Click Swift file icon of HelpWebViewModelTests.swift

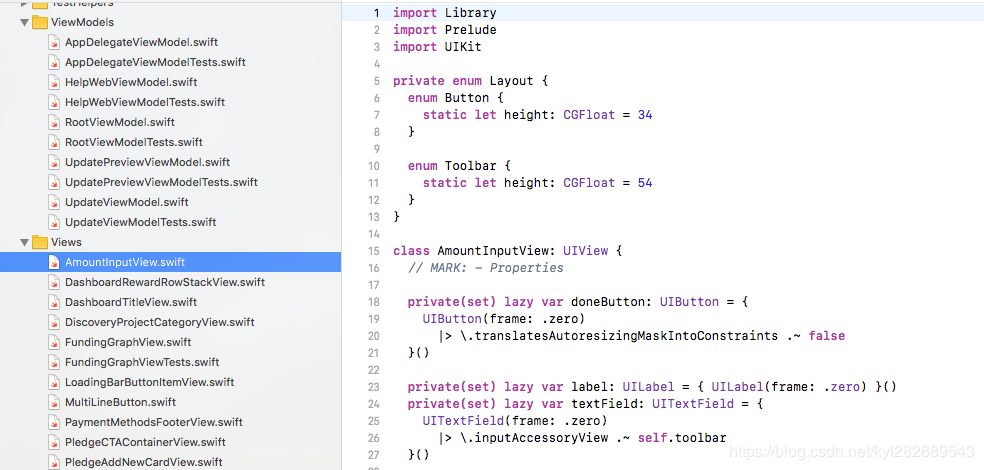[x=55, y=102]
